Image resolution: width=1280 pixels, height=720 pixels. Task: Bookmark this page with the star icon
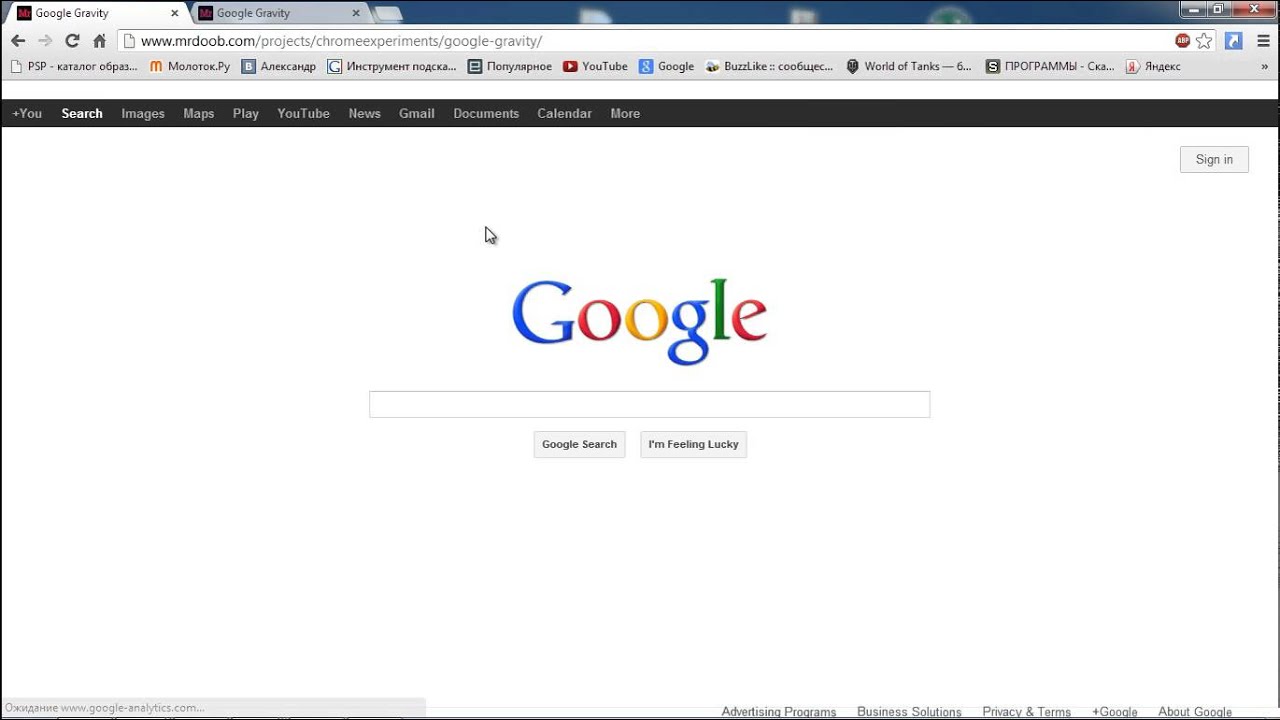[x=1204, y=41]
